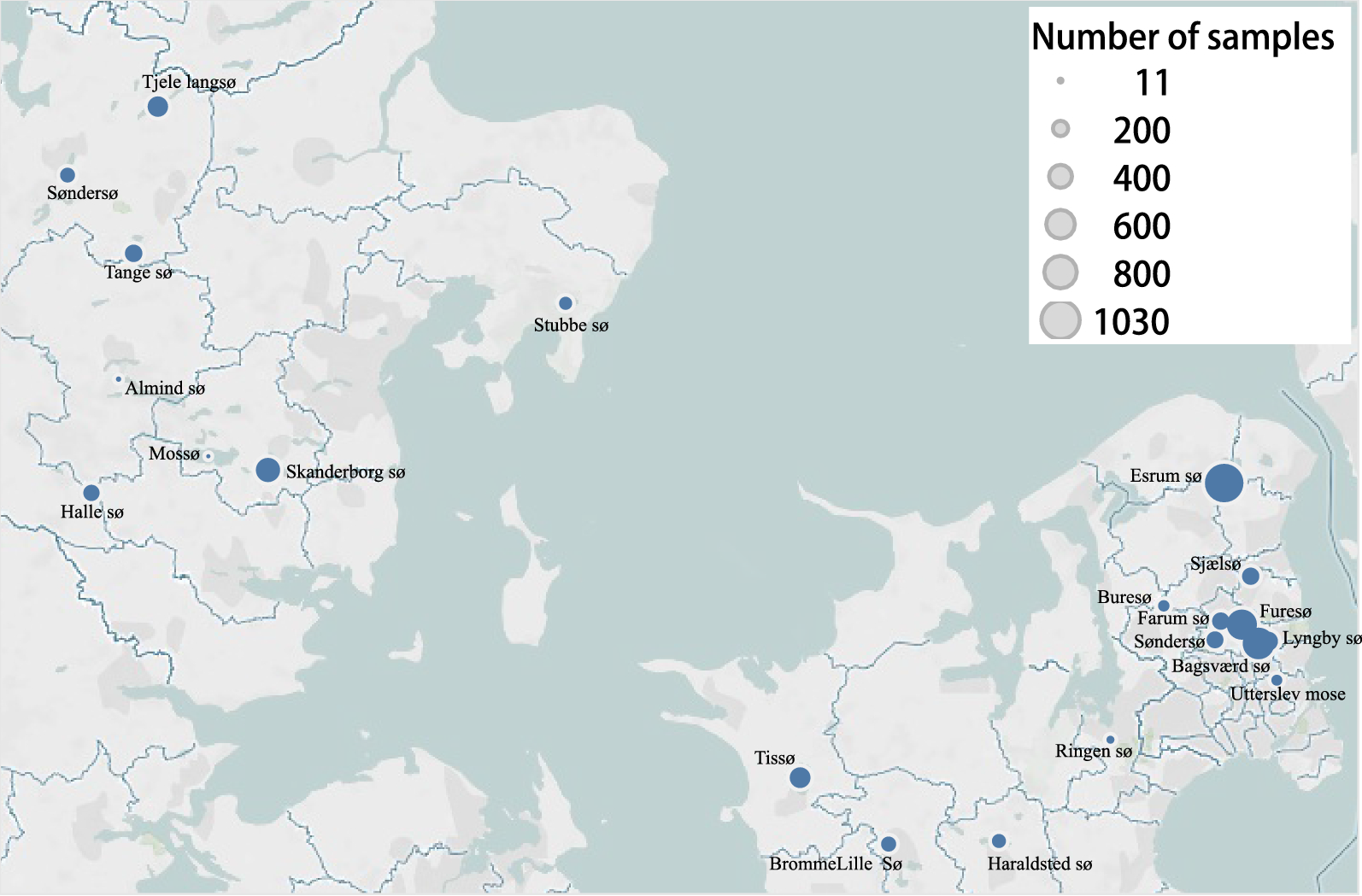Click the Halle sø marker
This screenshot has width=1362, height=896.
click(91, 493)
